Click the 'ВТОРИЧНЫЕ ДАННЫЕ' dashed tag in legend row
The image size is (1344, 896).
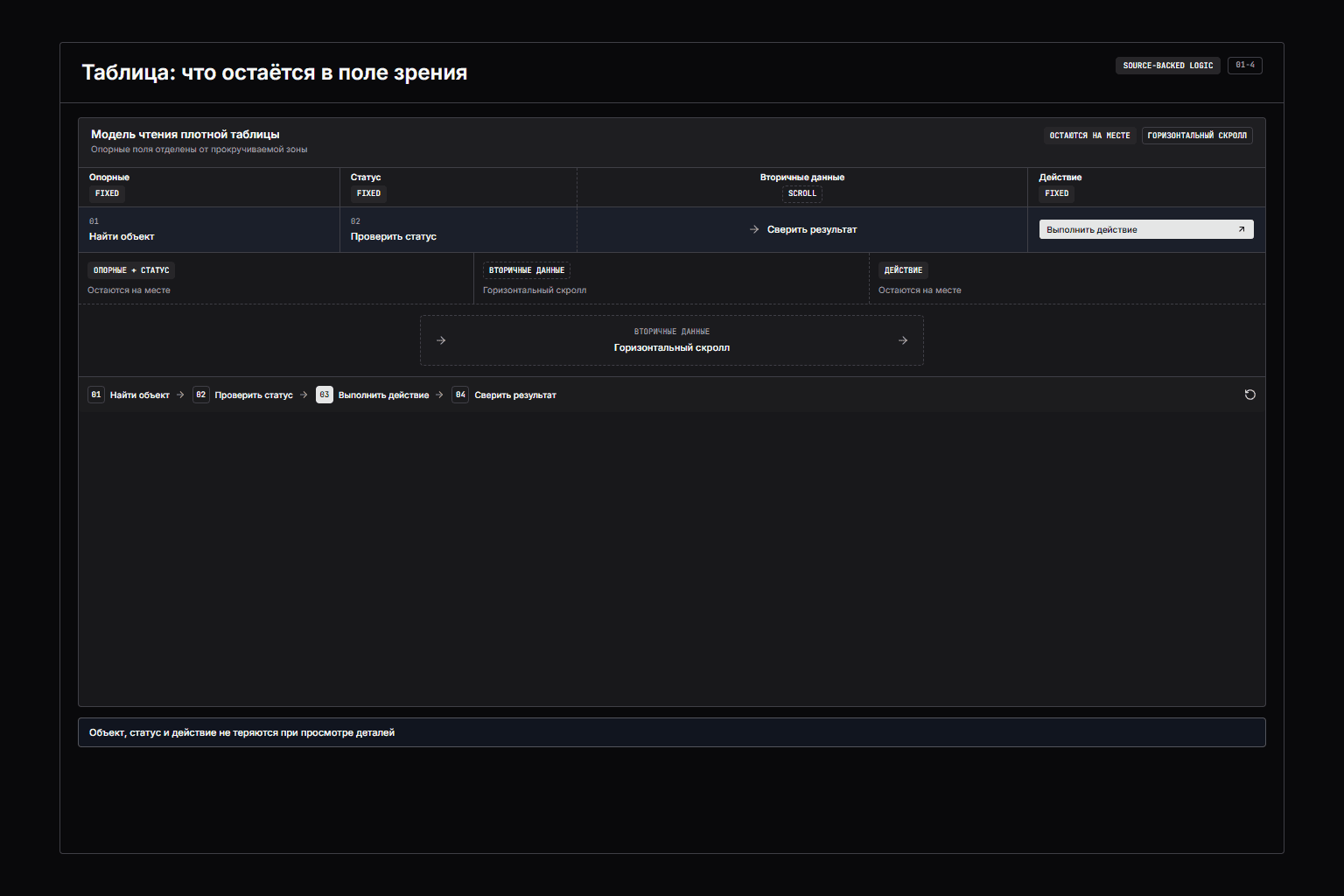(x=527, y=270)
